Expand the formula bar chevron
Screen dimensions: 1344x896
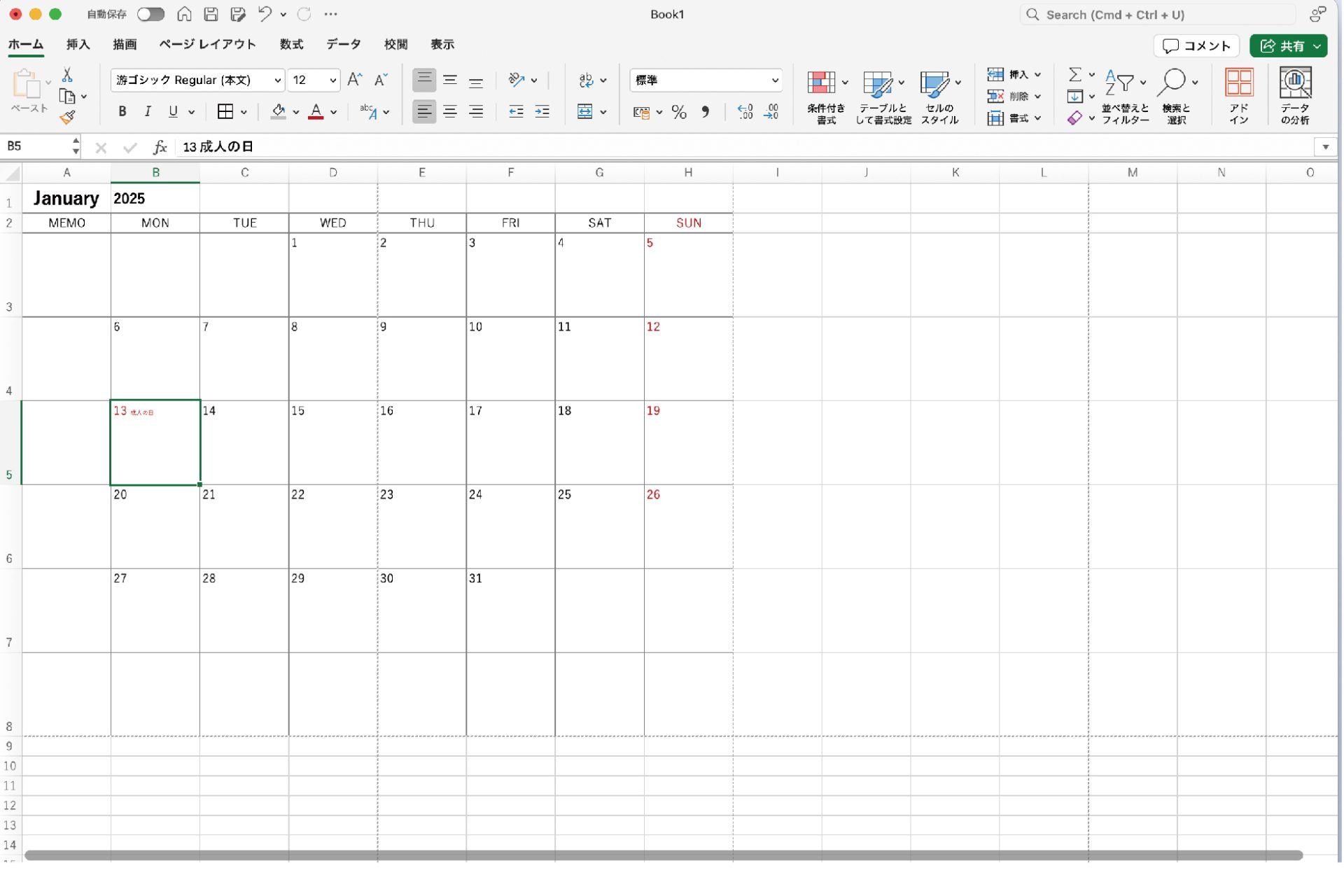1325,147
